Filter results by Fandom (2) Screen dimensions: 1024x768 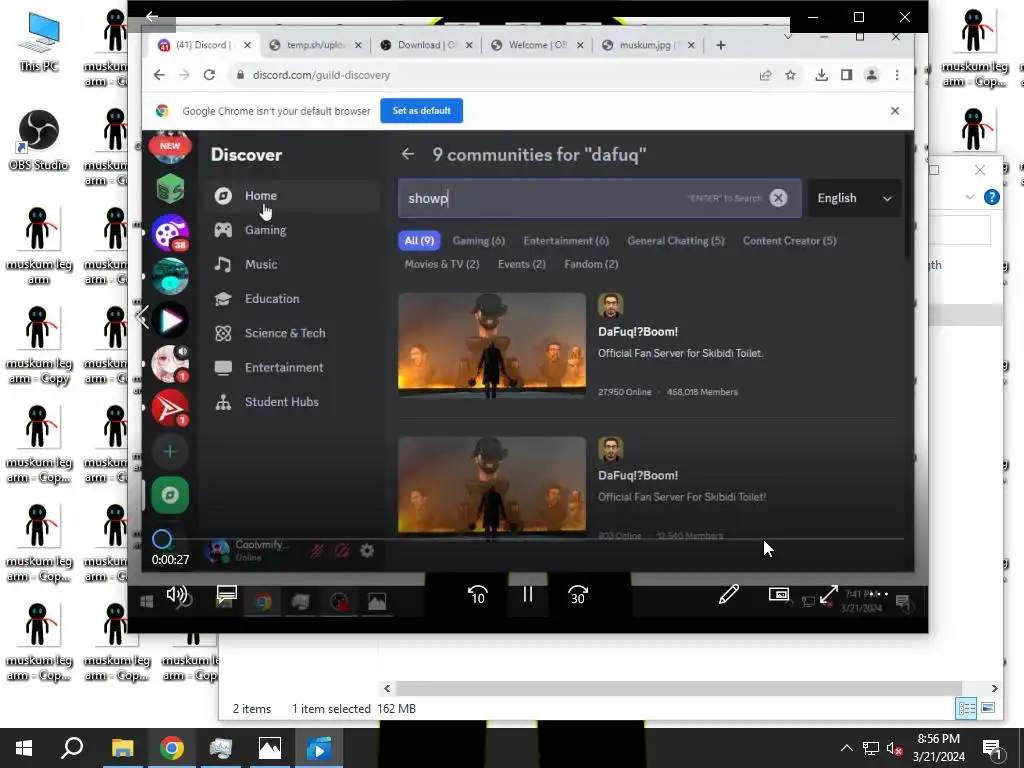coord(591,264)
